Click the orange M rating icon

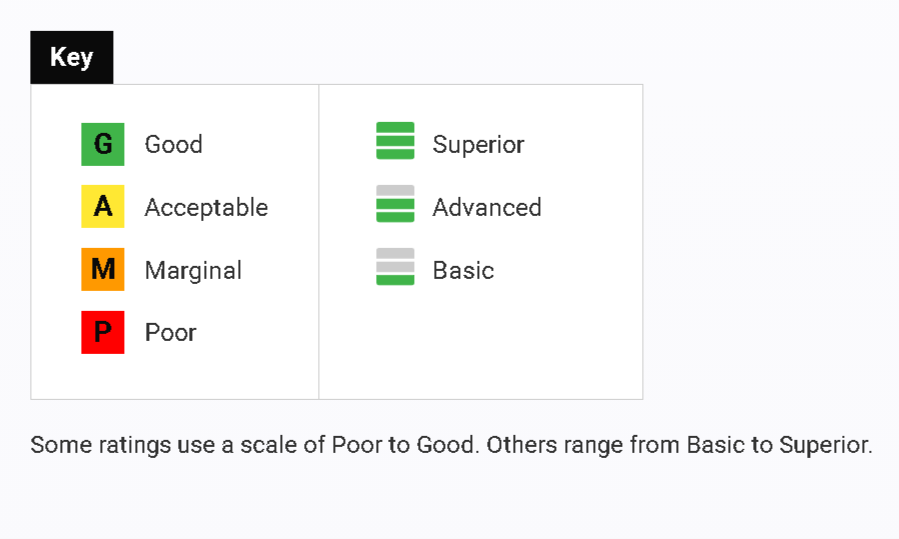[103, 270]
